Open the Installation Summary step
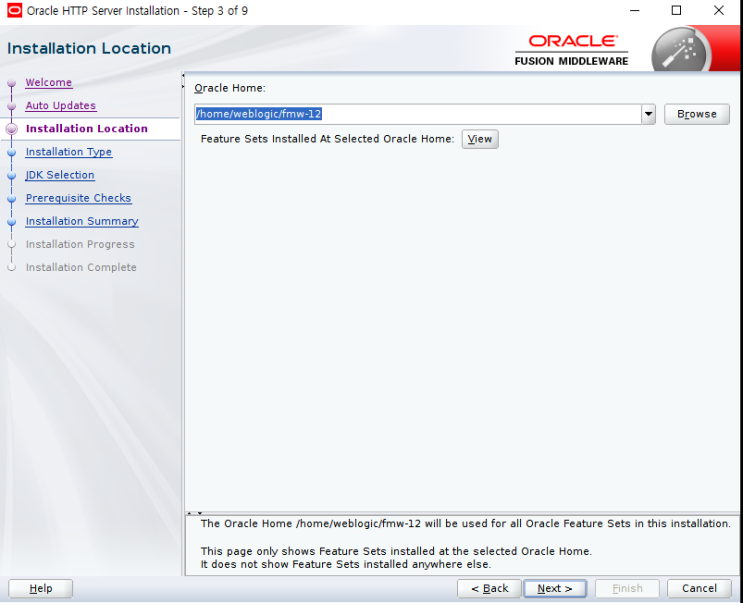Screen dimensions: 743x603 coord(82,221)
